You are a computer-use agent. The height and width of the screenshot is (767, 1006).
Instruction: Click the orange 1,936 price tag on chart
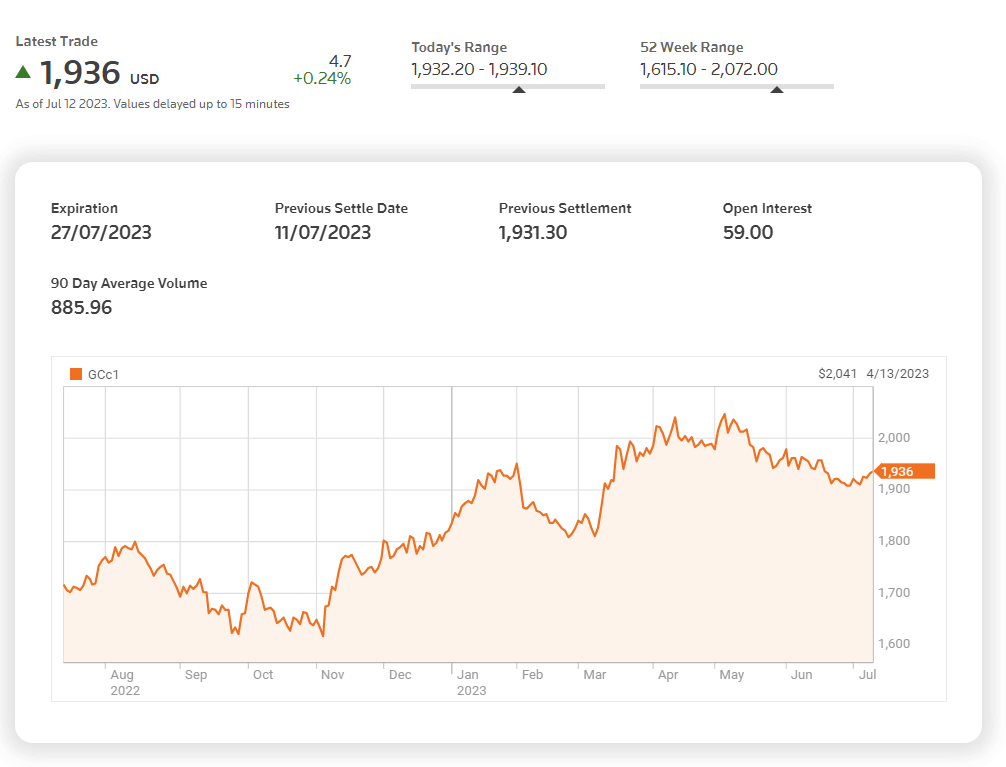pyautogui.click(x=904, y=471)
